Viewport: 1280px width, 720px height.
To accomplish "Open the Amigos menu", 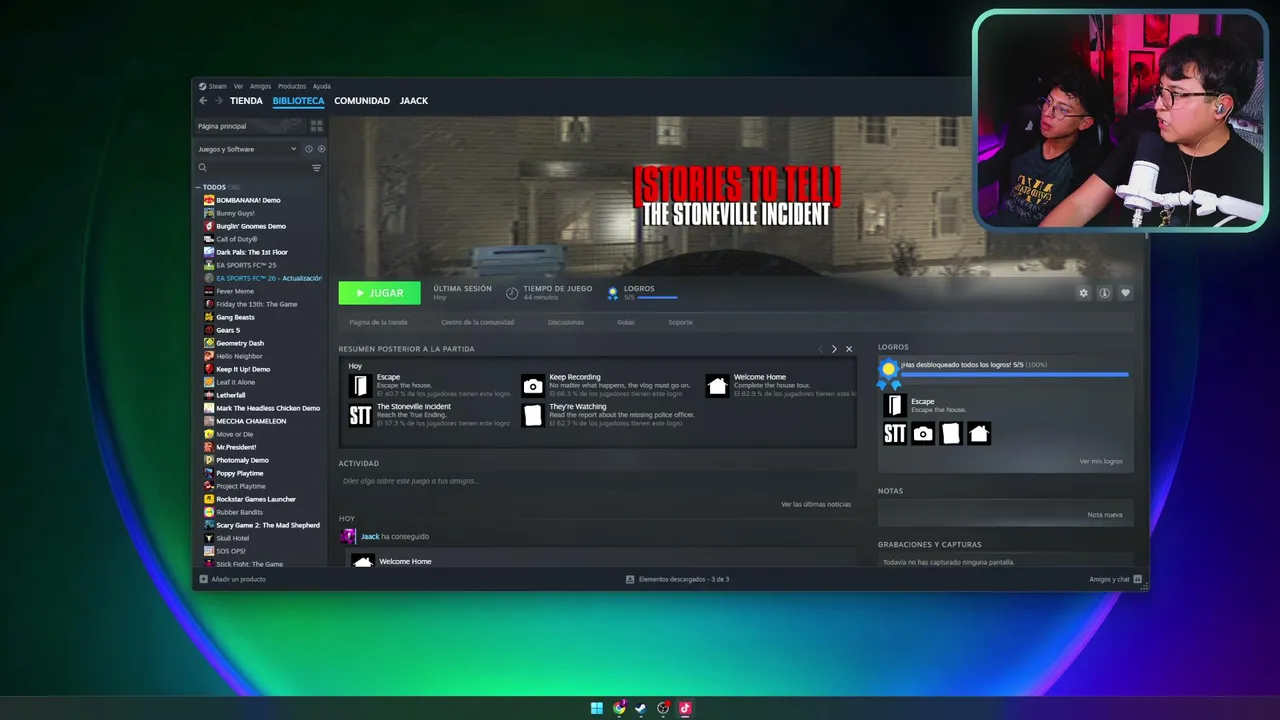I will click(x=260, y=86).
